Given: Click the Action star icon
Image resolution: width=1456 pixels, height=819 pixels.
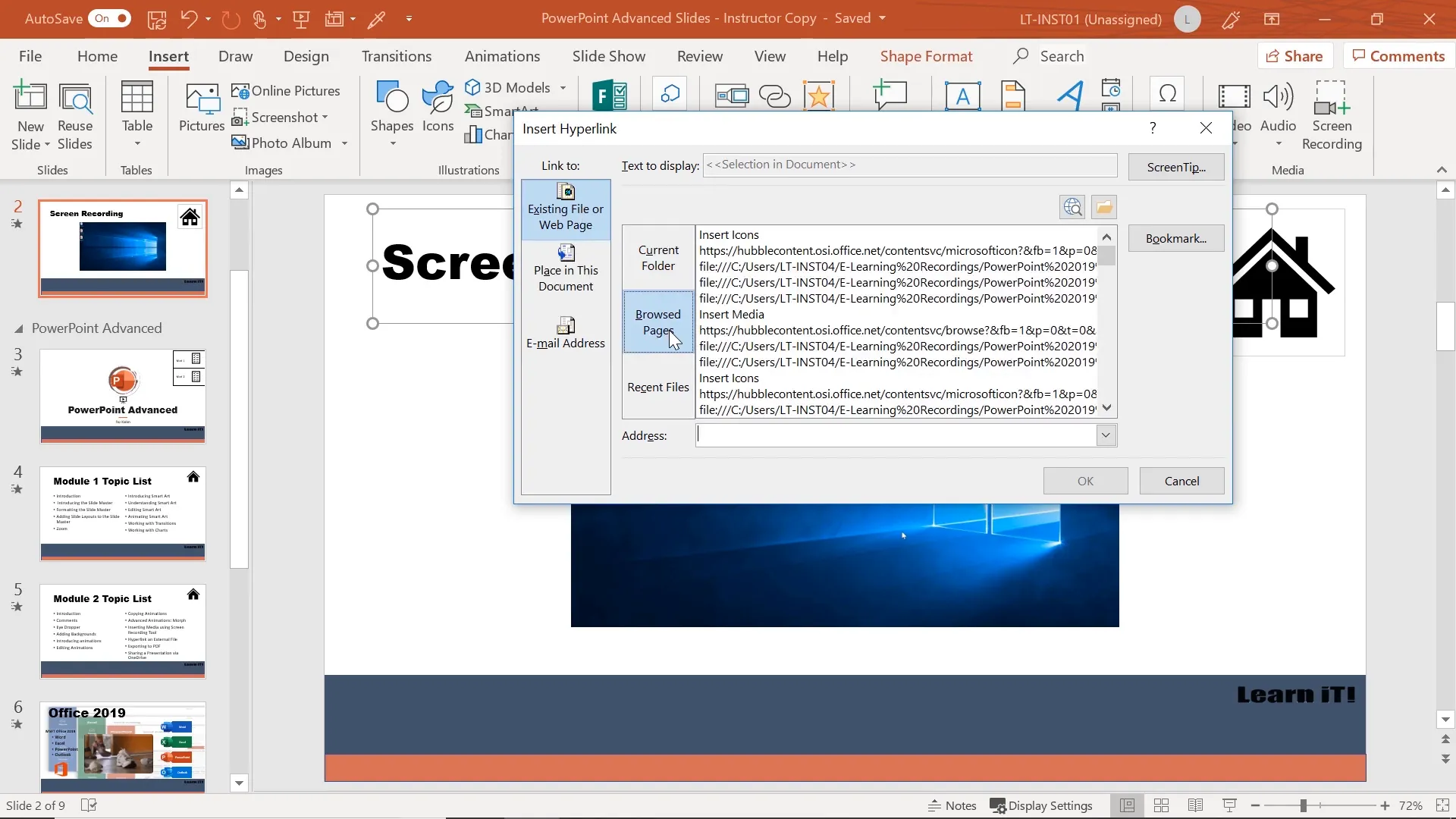Looking at the screenshot, I should pyautogui.click(x=819, y=96).
